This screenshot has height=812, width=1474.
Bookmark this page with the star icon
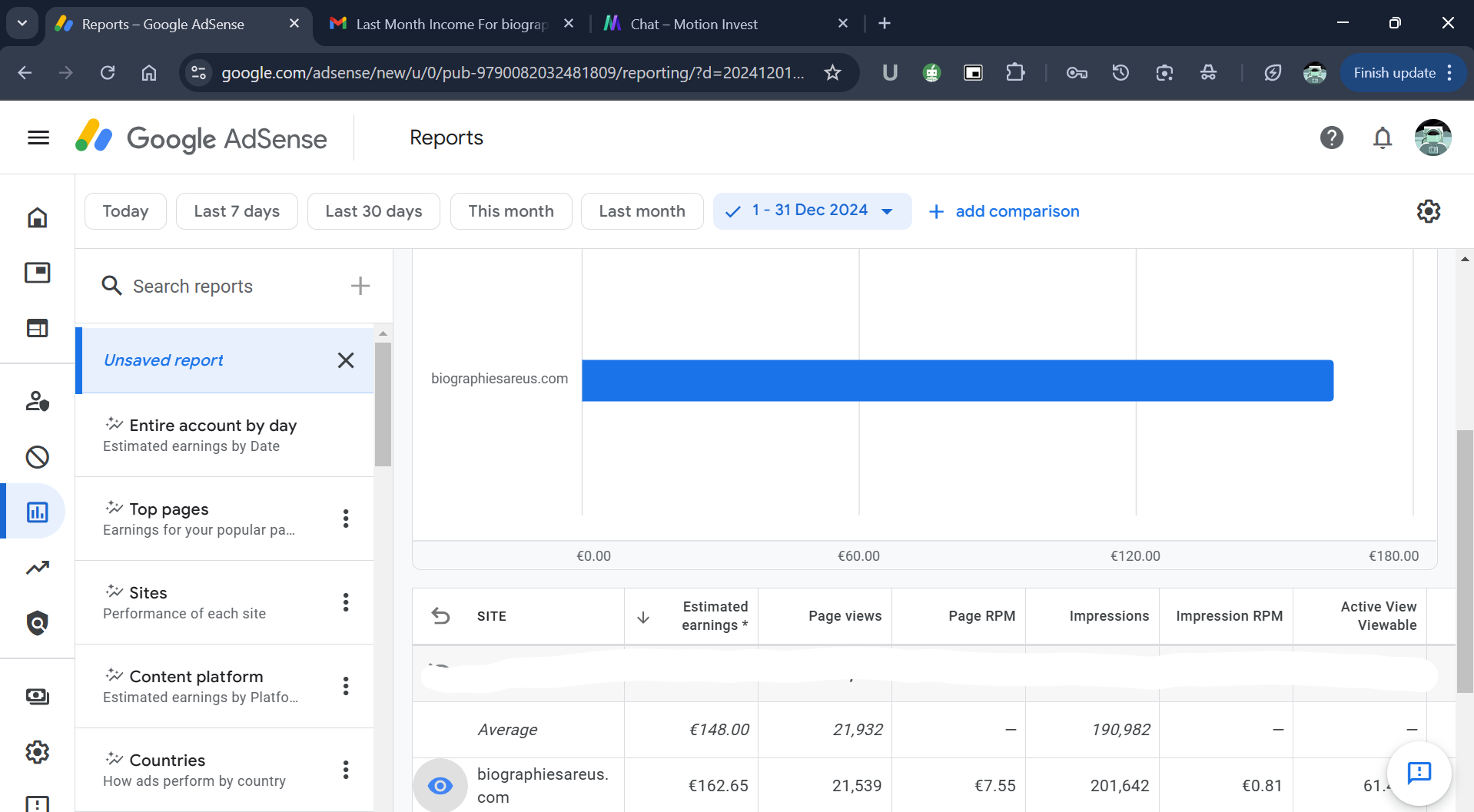(x=832, y=73)
